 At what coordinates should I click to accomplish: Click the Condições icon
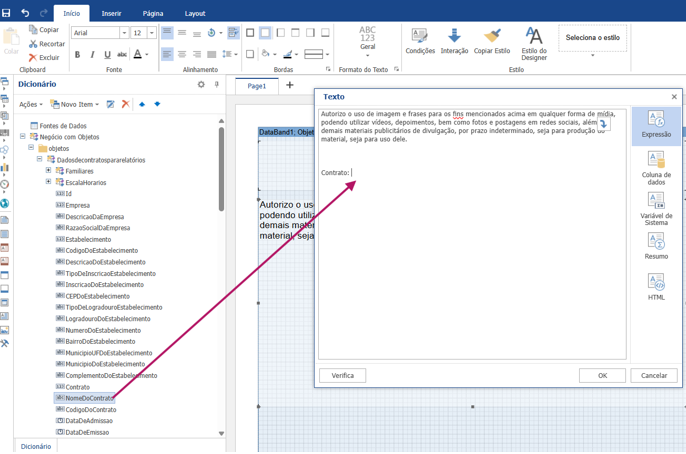(420, 41)
